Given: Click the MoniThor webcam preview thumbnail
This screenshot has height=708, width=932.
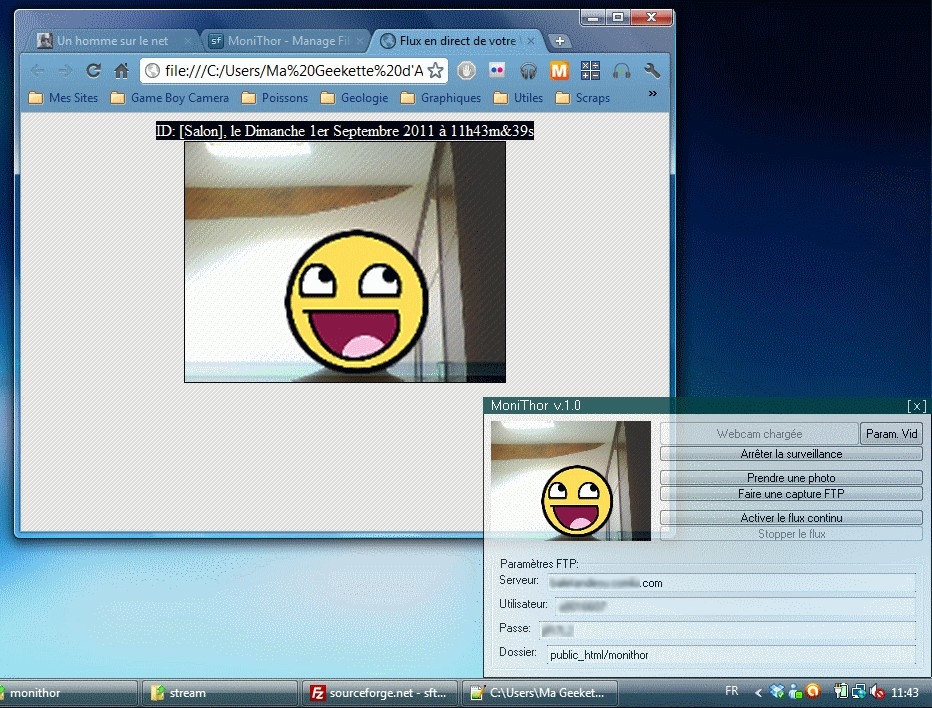Looking at the screenshot, I should pos(571,480).
